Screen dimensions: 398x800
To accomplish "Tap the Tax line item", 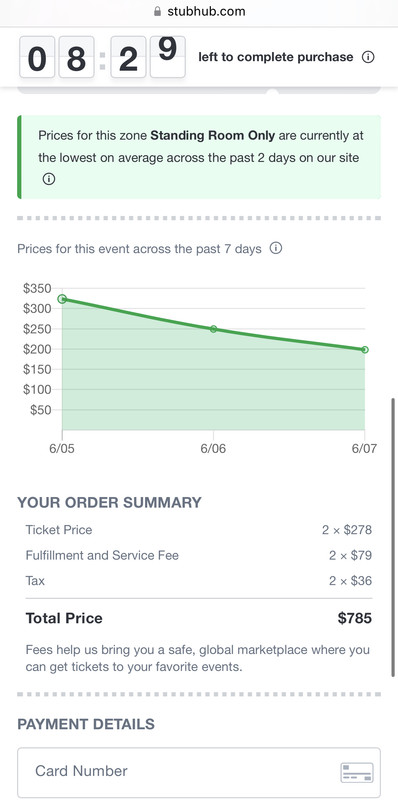I will click(x=199, y=581).
